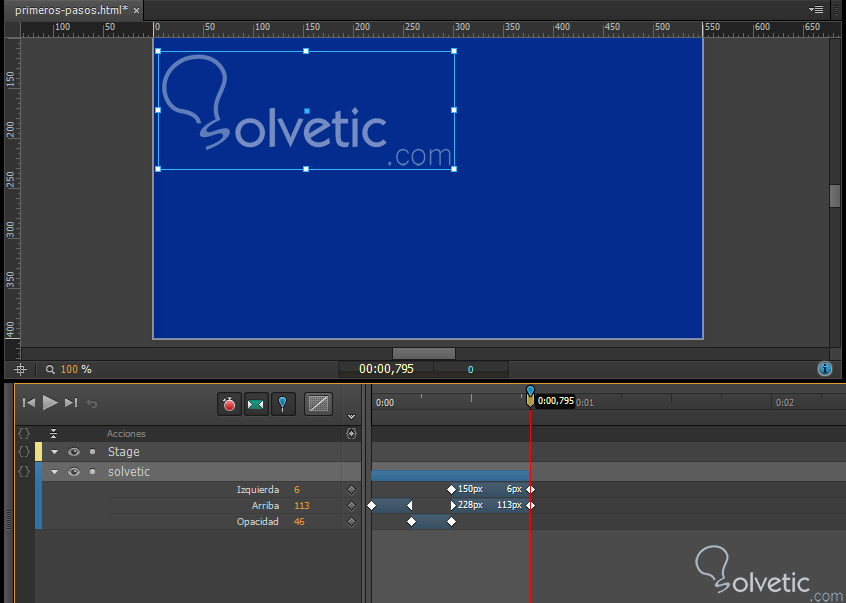Click the bottom-right selection handle of the logo
This screenshot has height=603, width=846.
454,169
